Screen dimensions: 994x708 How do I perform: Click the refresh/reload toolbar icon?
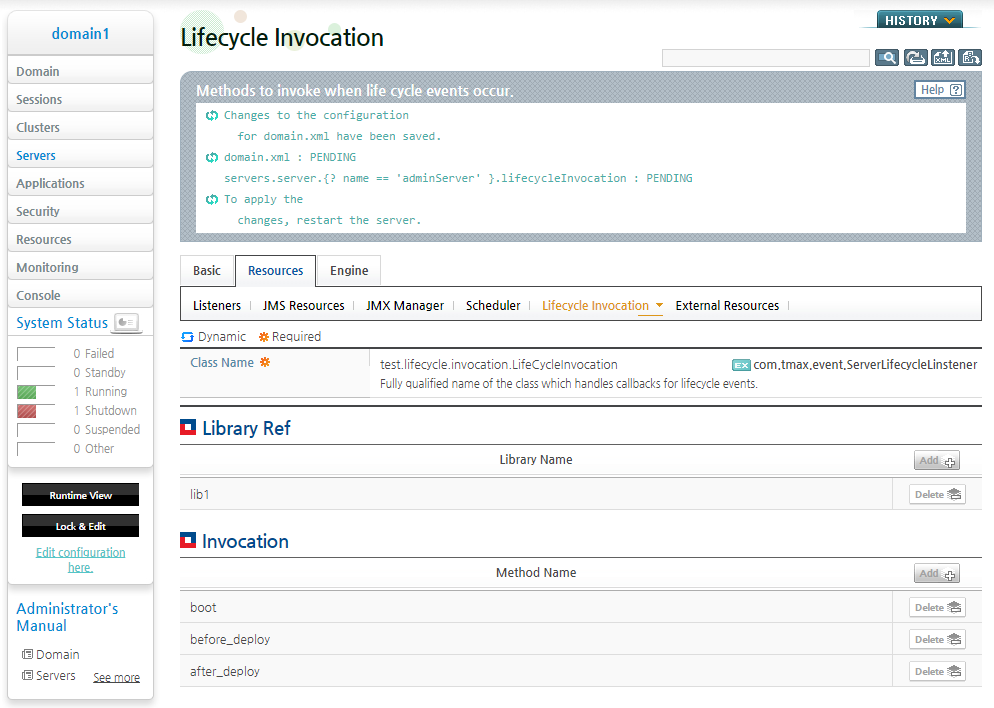(x=915, y=58)
